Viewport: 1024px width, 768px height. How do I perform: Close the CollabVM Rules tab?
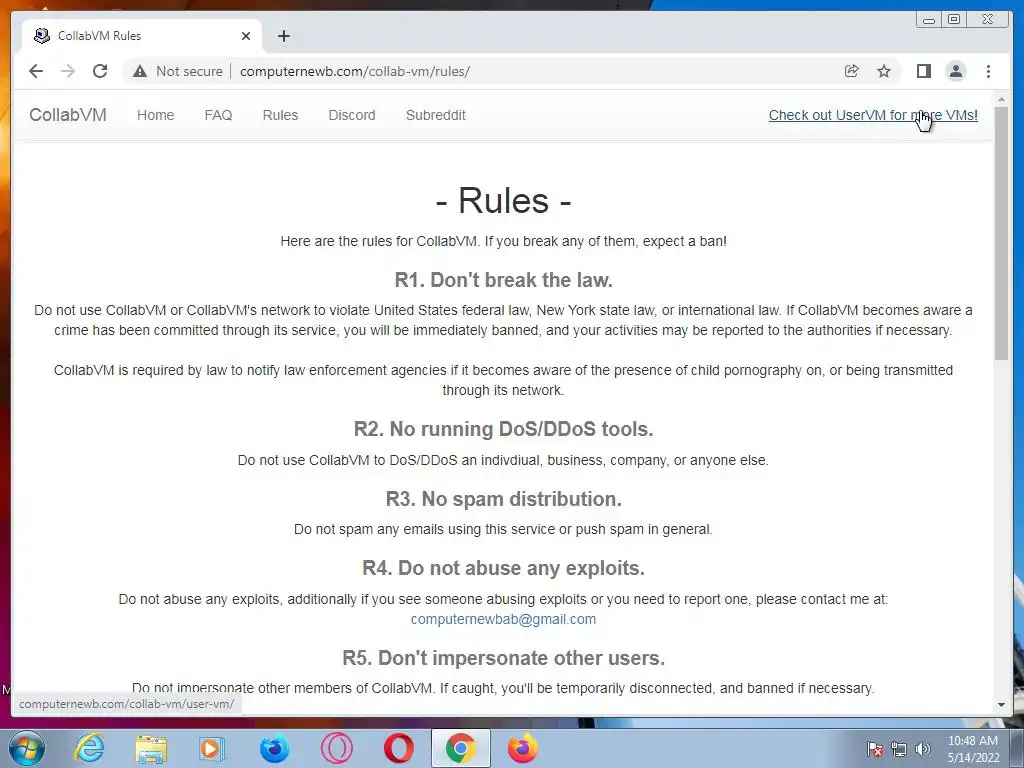[246, 36]
